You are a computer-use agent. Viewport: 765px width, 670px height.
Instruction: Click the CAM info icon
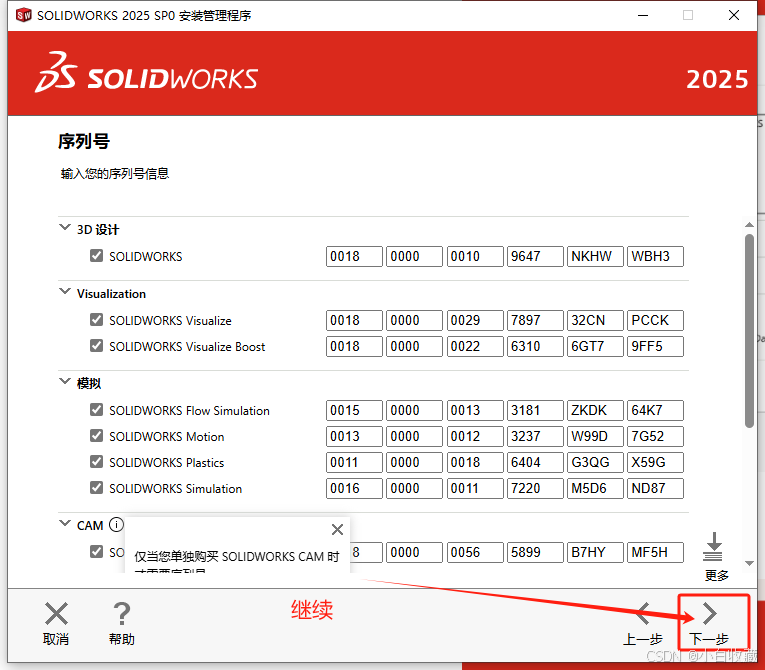click(116, 525)
